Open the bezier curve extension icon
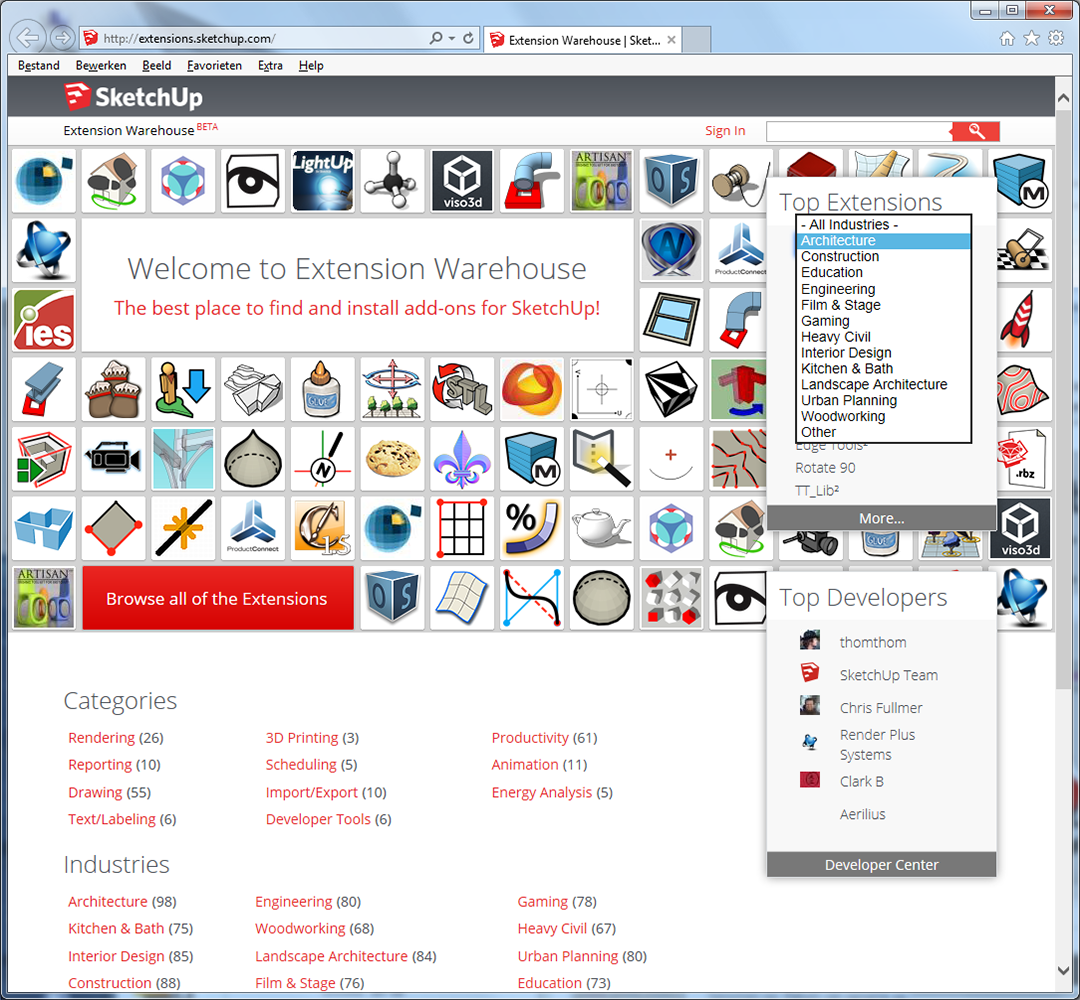 coord(531,598)
